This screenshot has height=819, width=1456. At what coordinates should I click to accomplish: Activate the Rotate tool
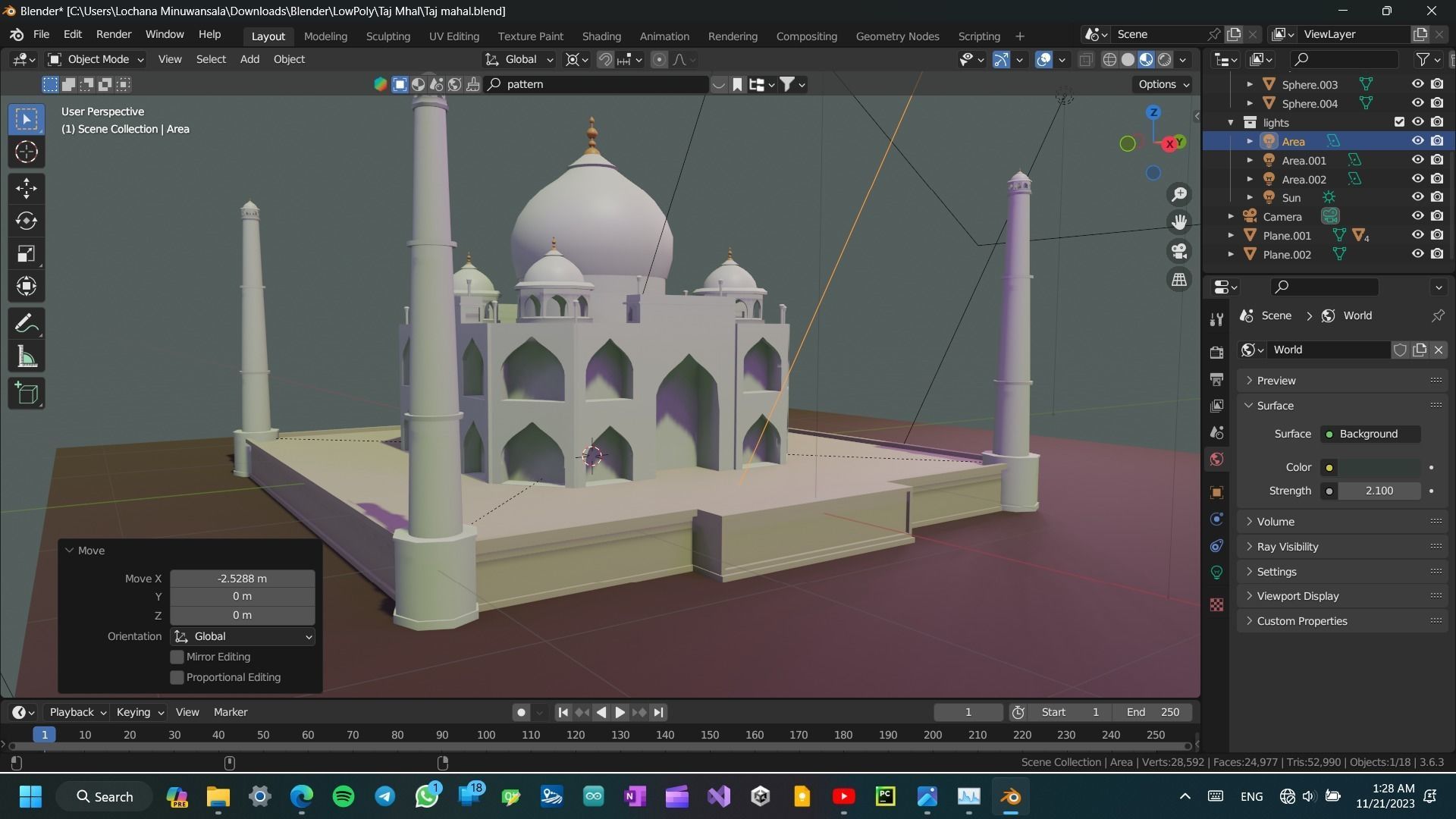(27, 221)
